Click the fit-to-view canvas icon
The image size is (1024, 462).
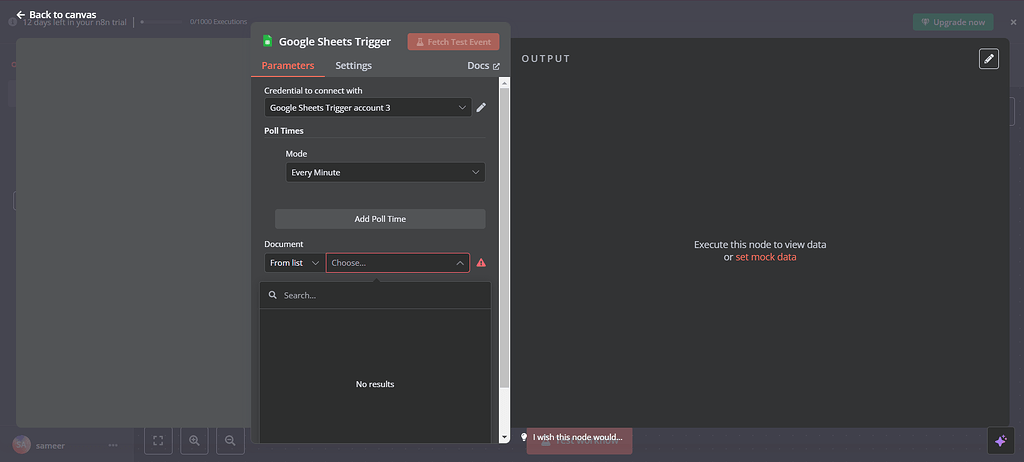pyautogui.click(x=158, y=440)
